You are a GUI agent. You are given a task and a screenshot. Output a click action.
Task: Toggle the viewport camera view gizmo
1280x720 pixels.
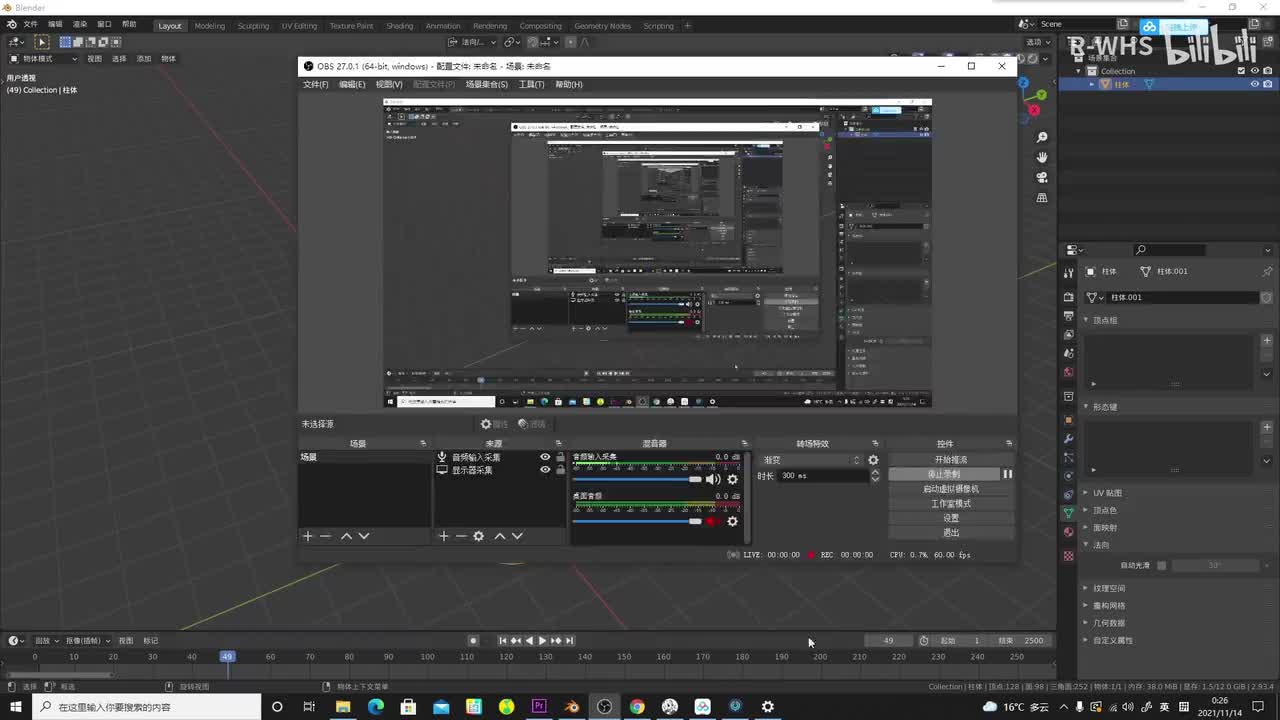click(x=1042, y=177)
